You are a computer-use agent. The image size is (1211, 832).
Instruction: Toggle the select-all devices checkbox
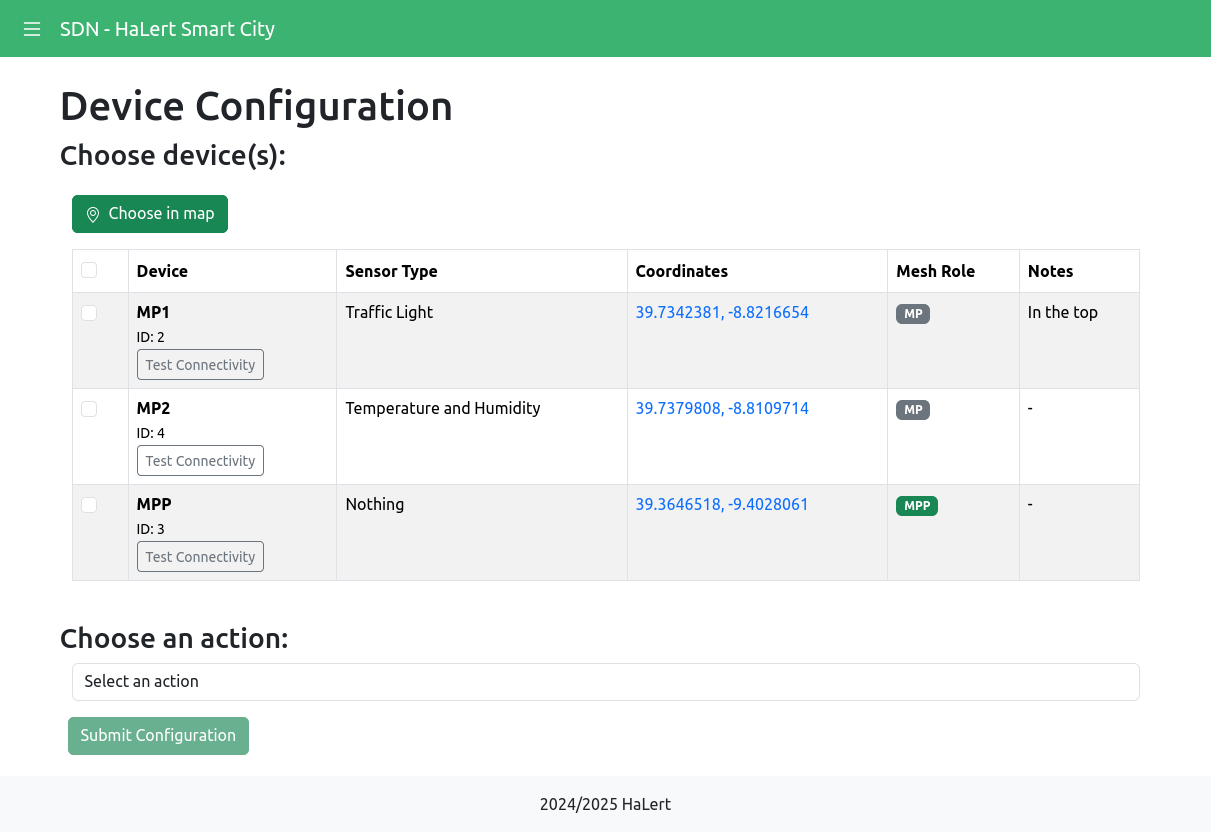pyautogui.click(x=89, y=270)
